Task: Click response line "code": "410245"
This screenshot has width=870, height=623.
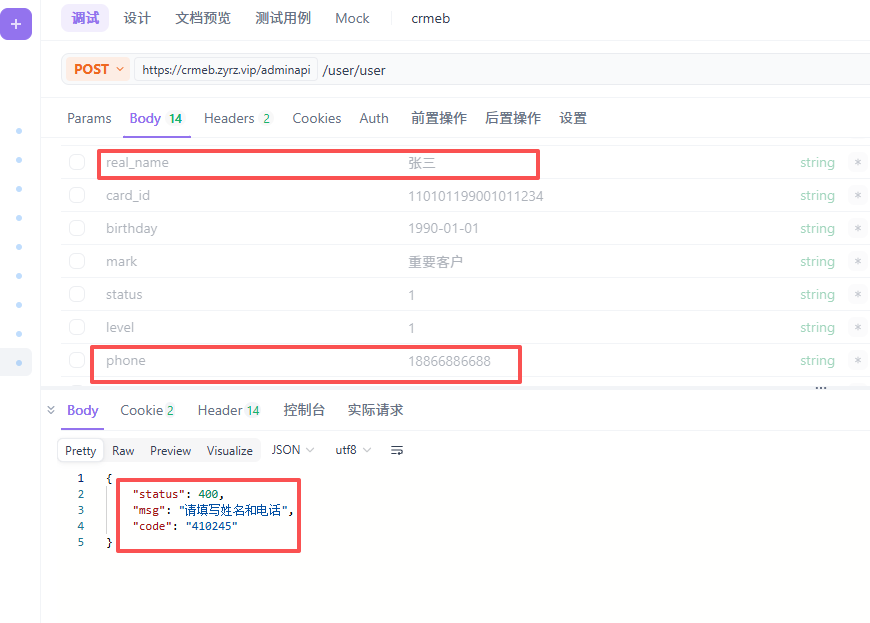Action: tap(185, 526)
